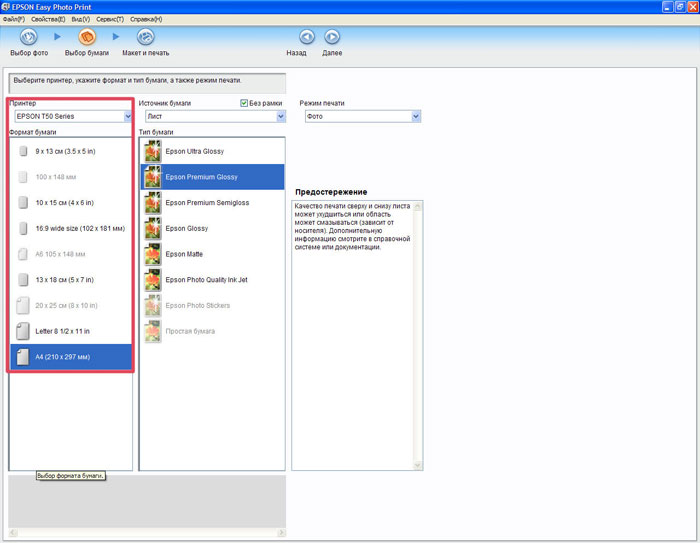700x543 pixels.
Task: Click the Предостережение box scroll down arrow
Action: pos(418,465)
